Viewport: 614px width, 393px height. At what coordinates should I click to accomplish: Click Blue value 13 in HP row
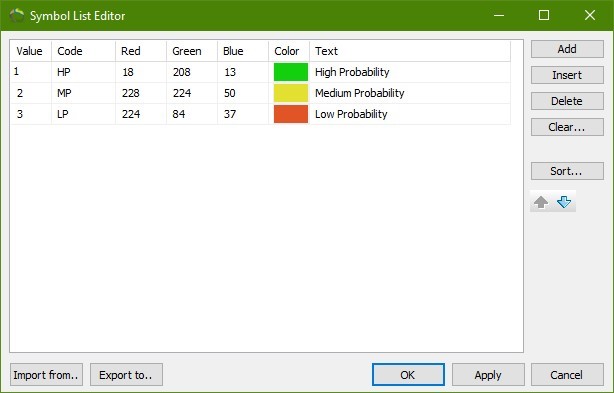click(243, 72)
